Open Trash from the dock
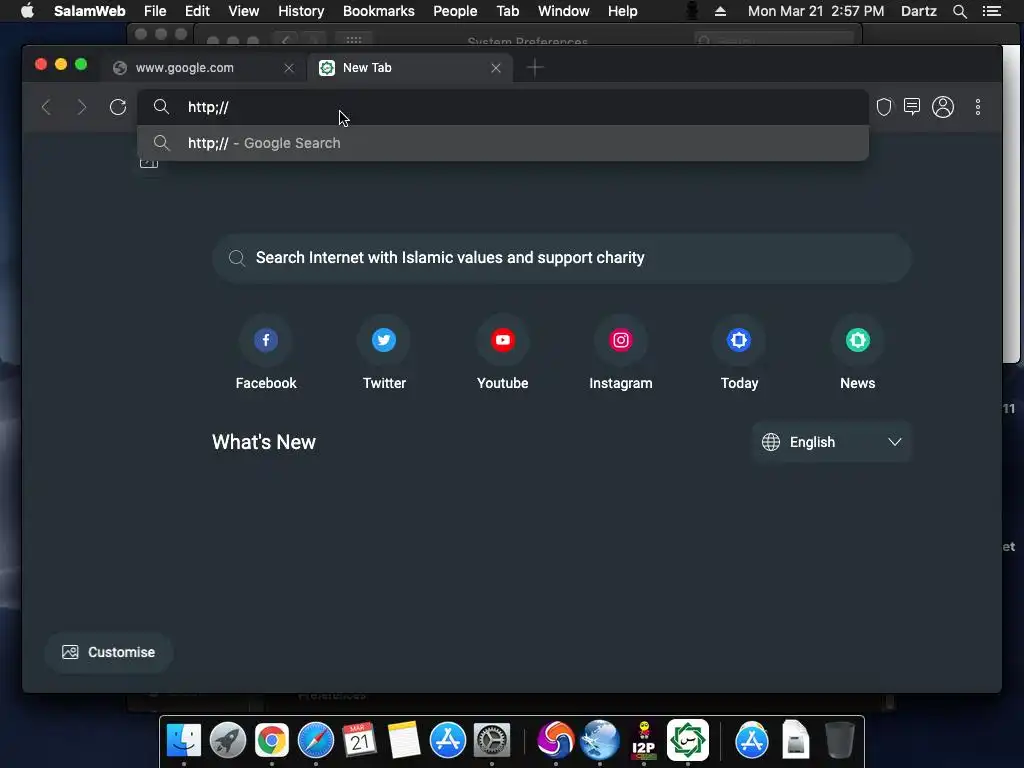Image resolution: width=1024 pixels, height=768 pixels. pos(840,741)
